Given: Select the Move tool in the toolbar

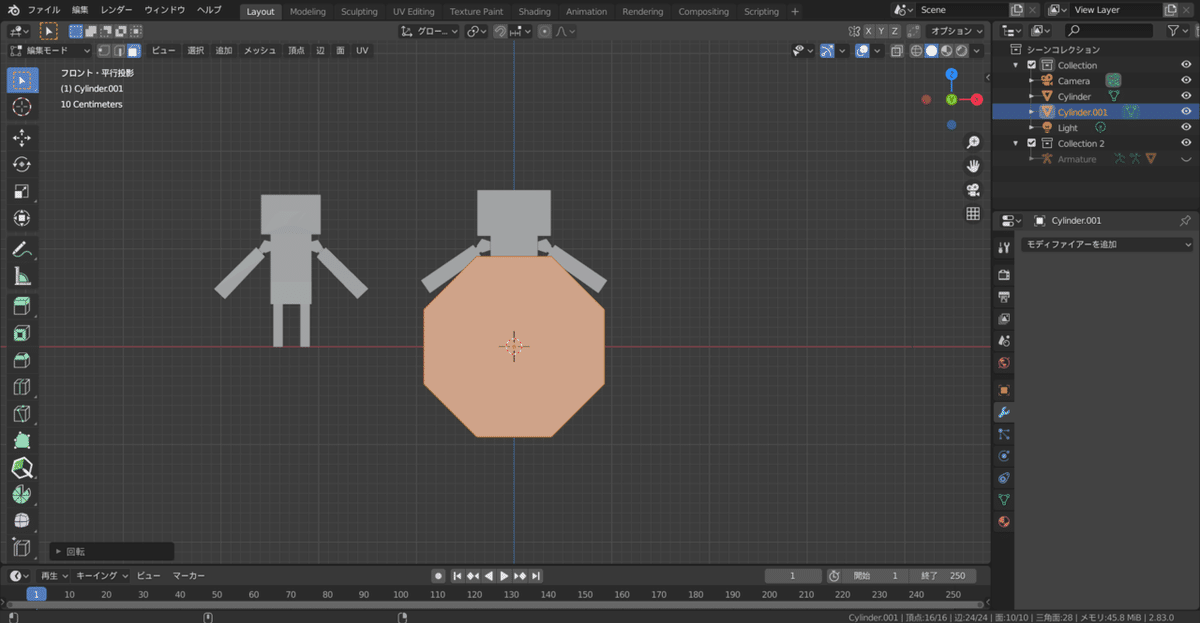Looking at the screenshot, I should (22, 137).
